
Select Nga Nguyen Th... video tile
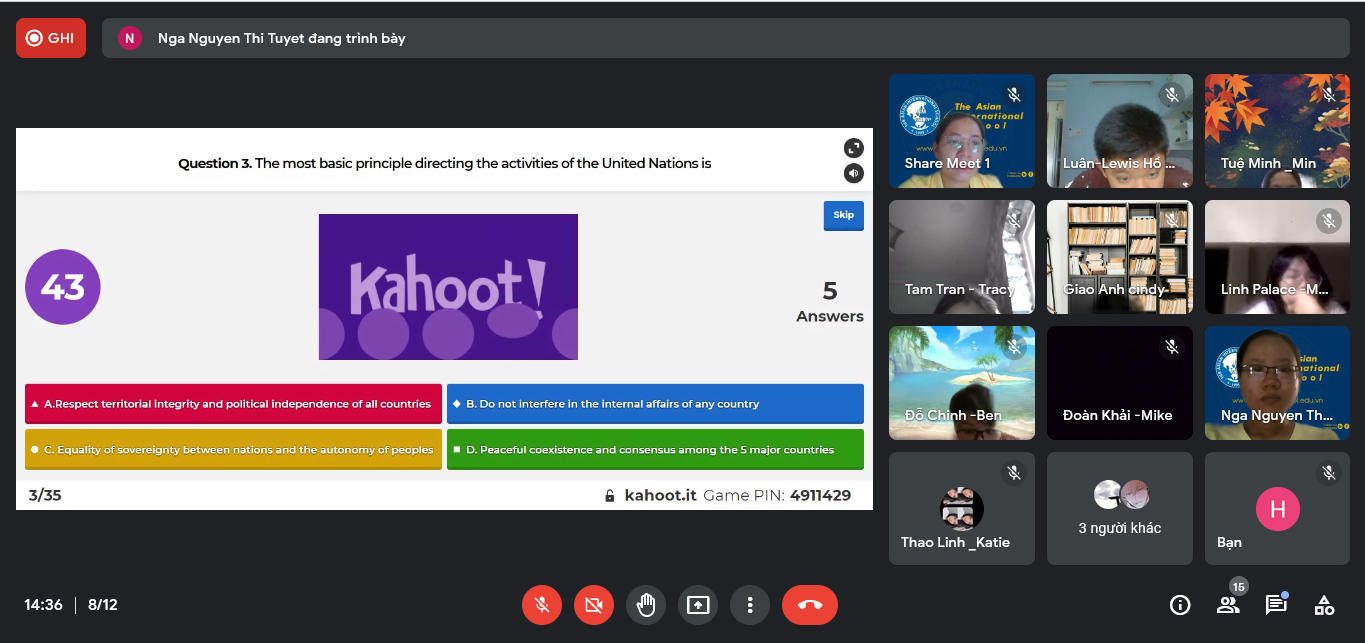(1278, 383)
